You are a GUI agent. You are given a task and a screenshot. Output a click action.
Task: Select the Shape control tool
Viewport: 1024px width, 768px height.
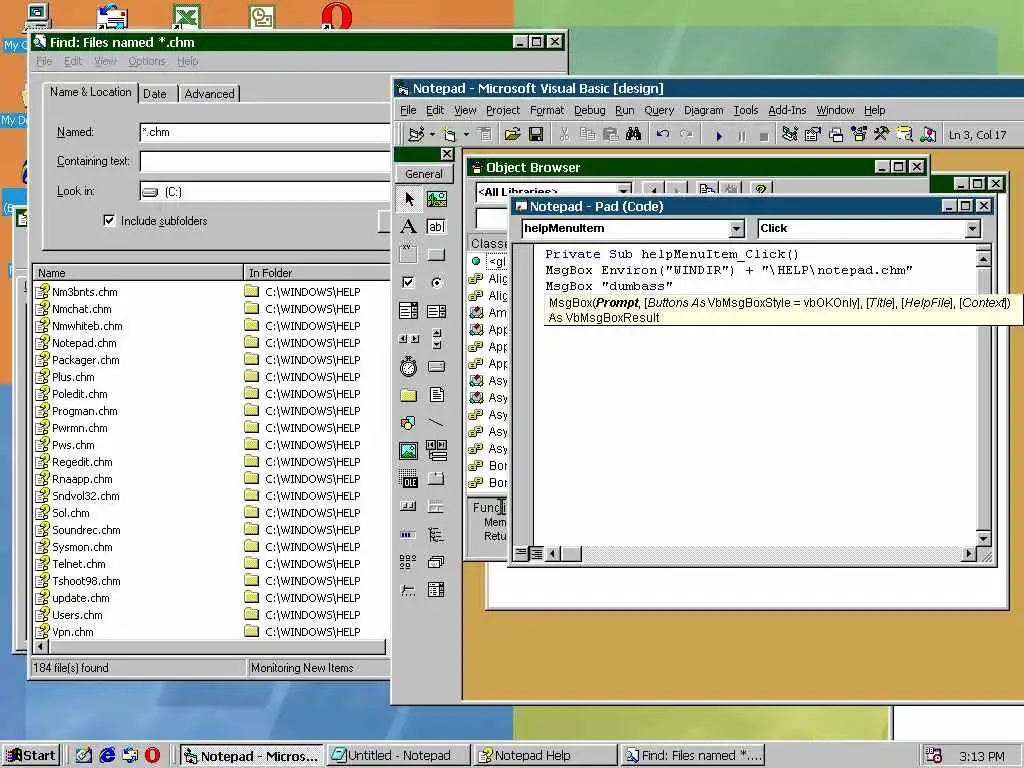pyautogui.click(x=408, y=423)
